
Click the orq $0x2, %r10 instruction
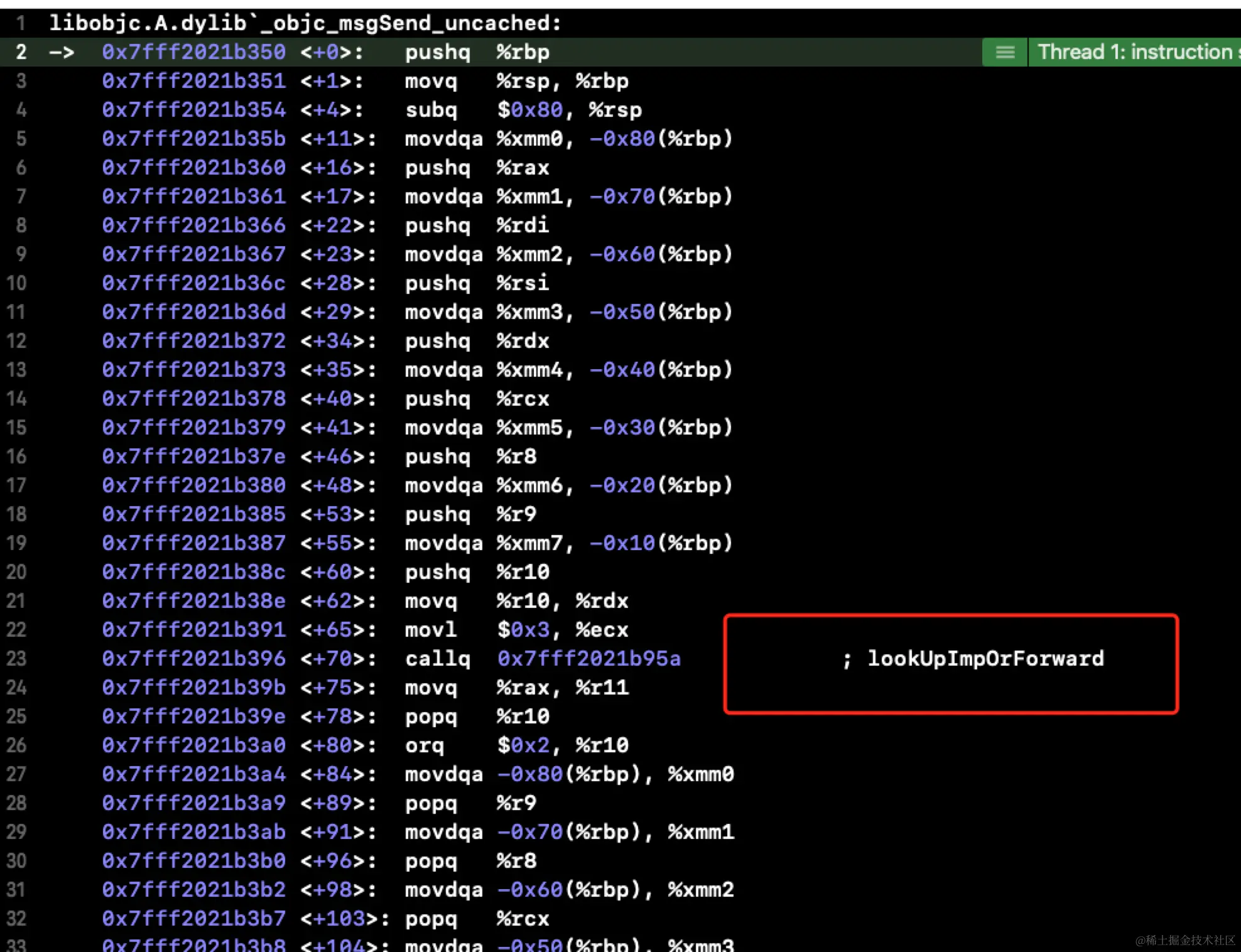click(x=517, y=745)
